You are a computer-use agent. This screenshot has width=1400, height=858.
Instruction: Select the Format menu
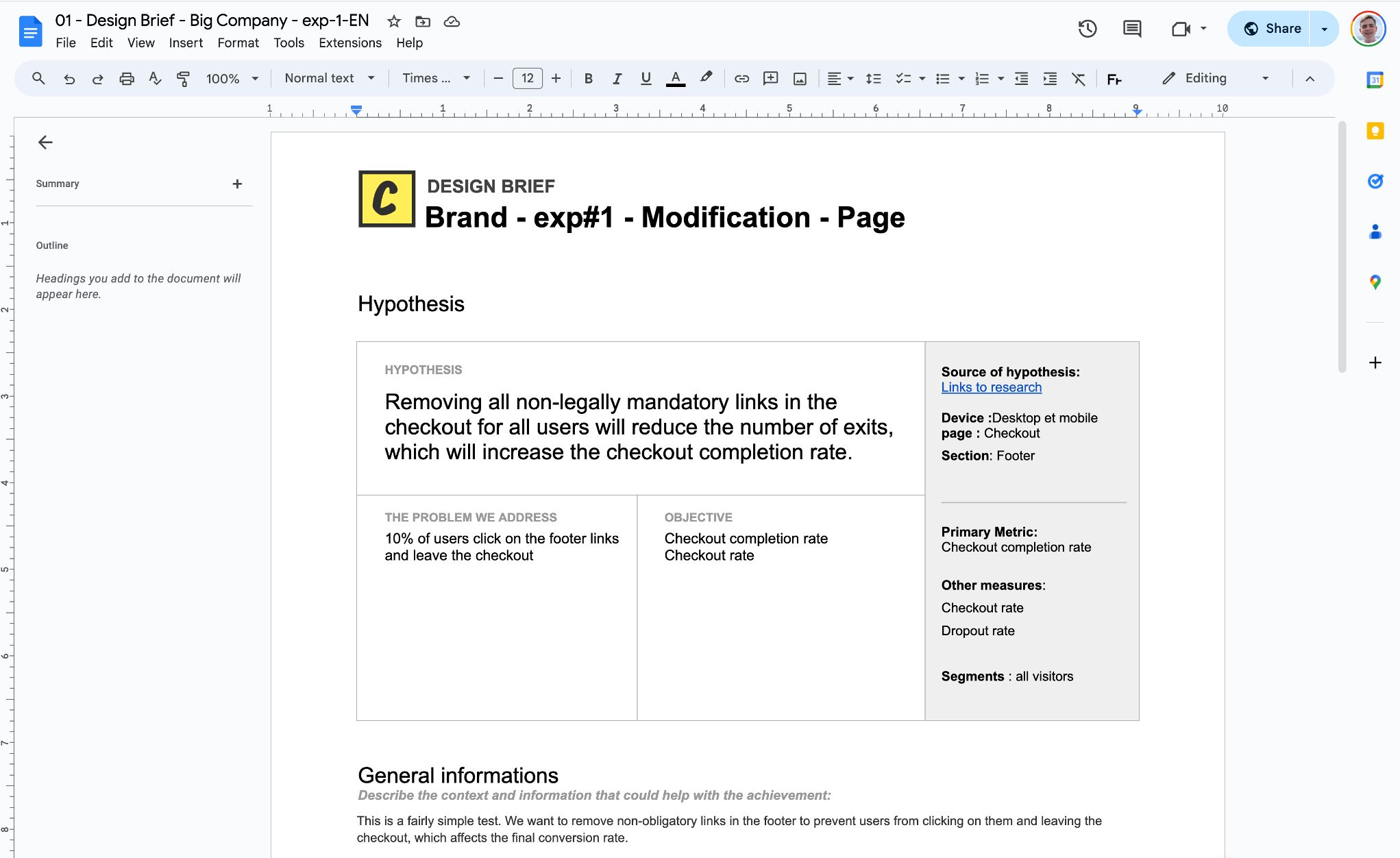[x=237, y=42]
